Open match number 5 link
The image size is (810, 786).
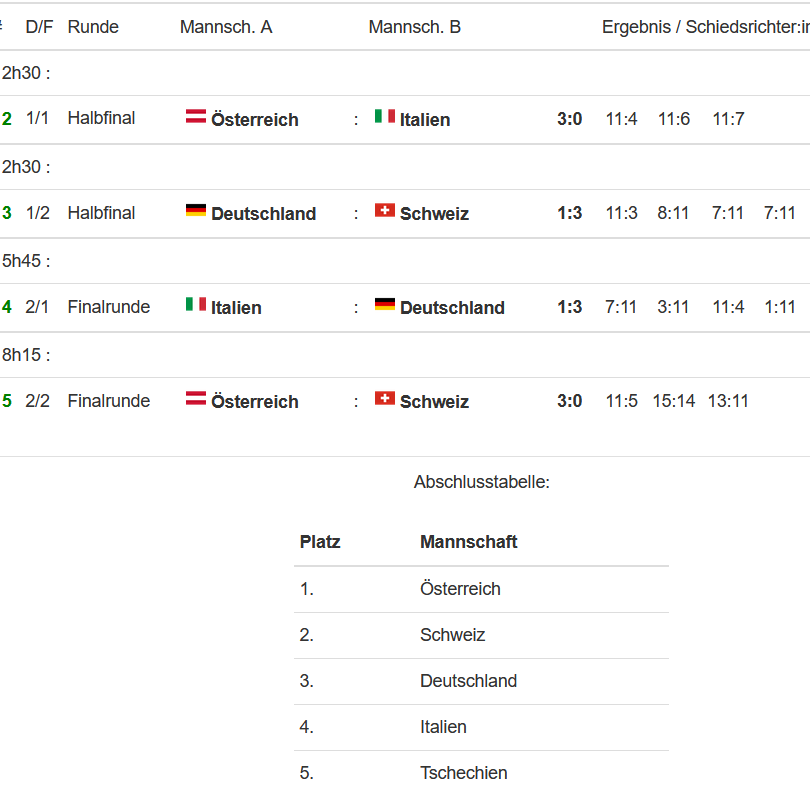click(x=7, y=401)
